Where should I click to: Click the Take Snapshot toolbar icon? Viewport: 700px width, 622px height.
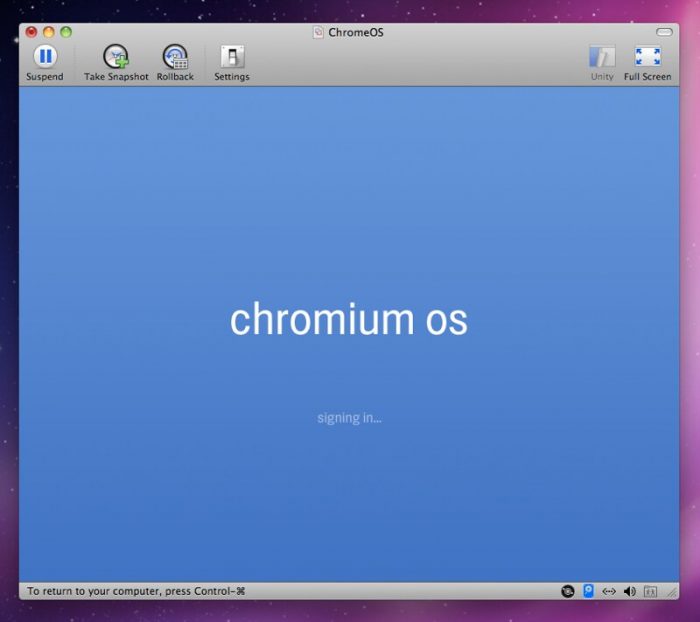coord(116,56)
